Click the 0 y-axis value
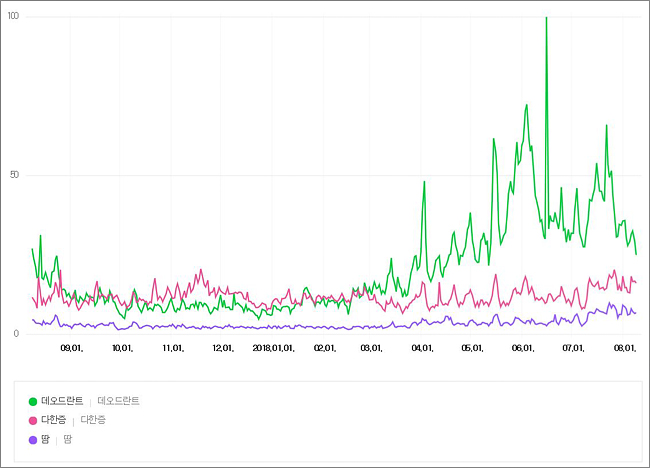Image resolution: width=650 pixels, height=468 pixels. coord(16,334)
